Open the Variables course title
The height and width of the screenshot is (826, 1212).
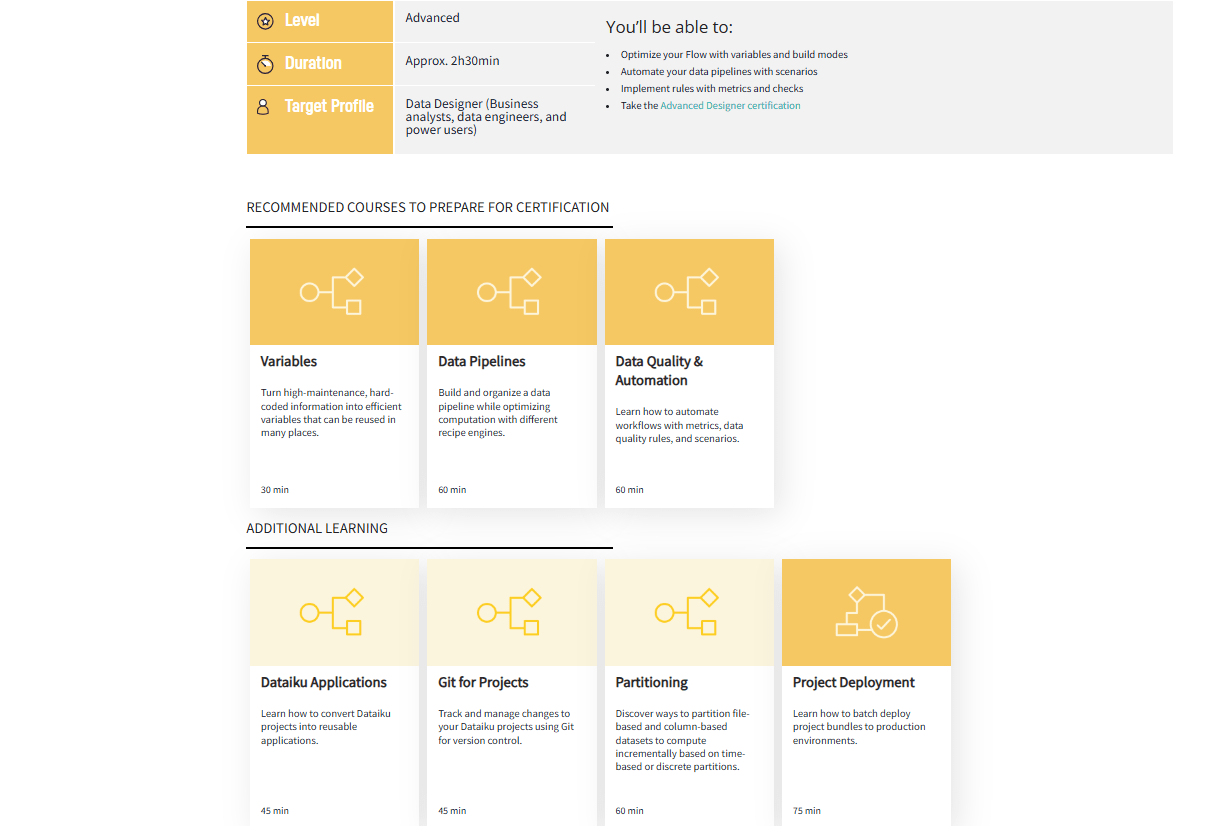point(289,362)
